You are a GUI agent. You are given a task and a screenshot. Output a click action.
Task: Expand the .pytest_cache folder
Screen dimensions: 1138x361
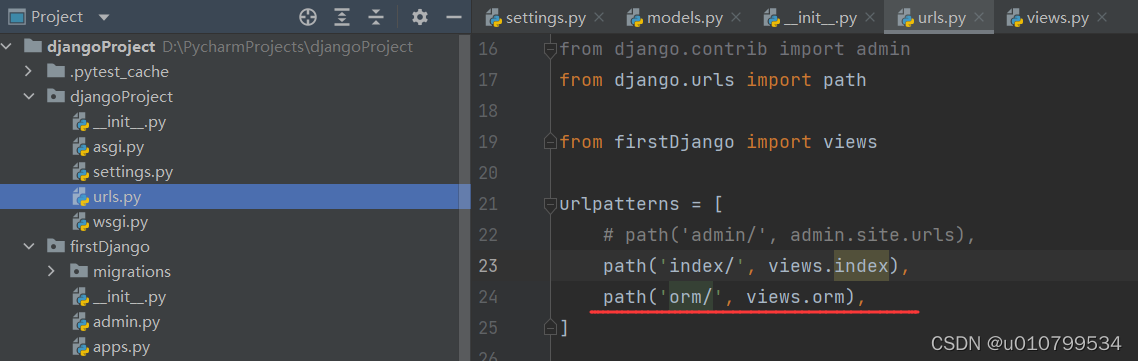(29, 72)
